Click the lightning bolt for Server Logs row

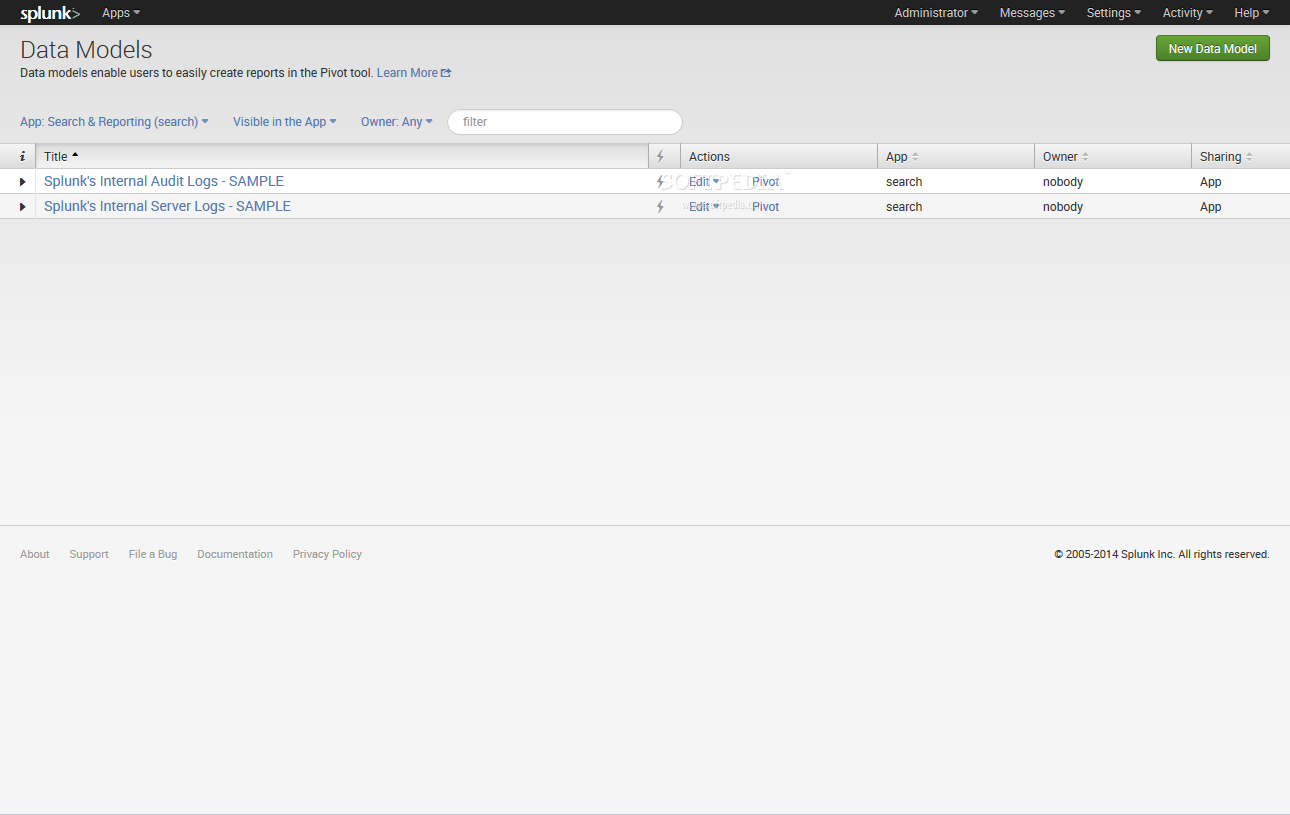pos(660,207)
